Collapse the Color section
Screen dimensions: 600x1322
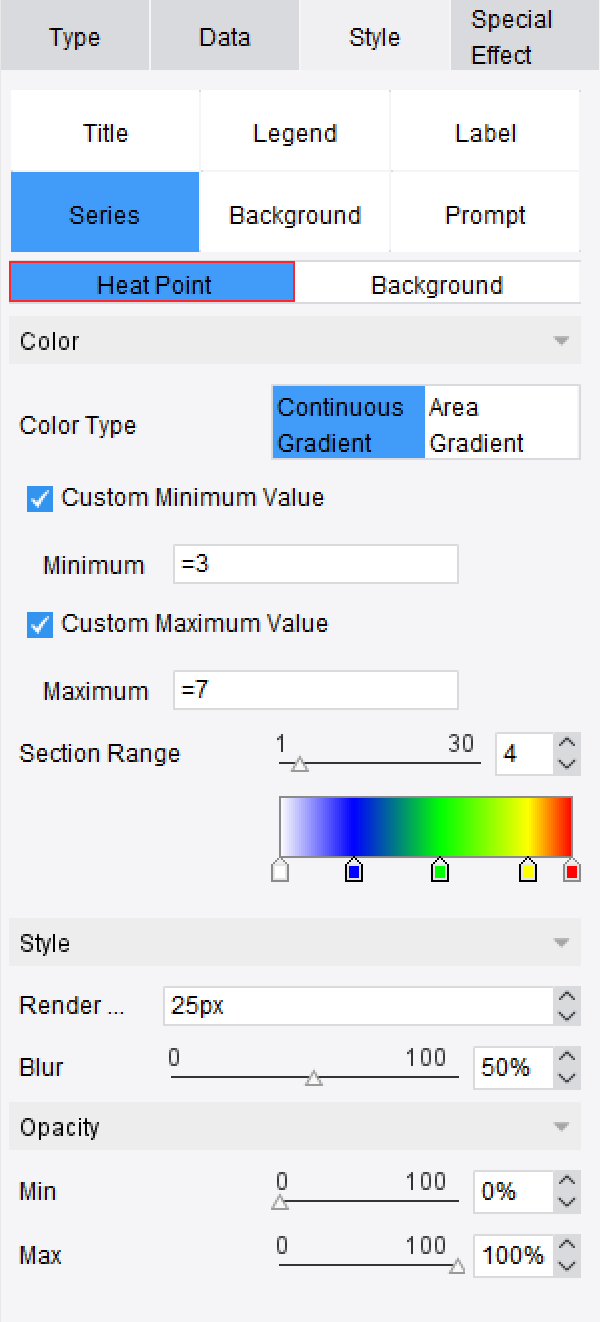pos(561,341)
